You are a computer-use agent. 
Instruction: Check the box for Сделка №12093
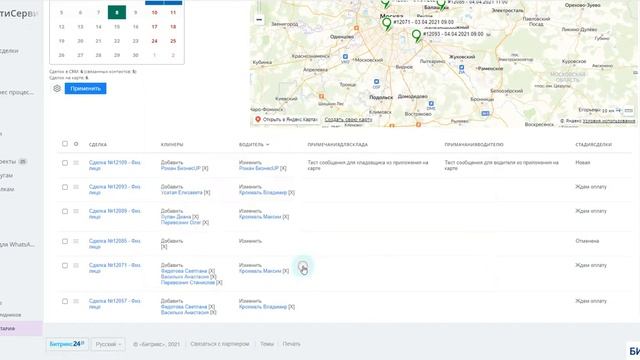[x=65, y=187]
